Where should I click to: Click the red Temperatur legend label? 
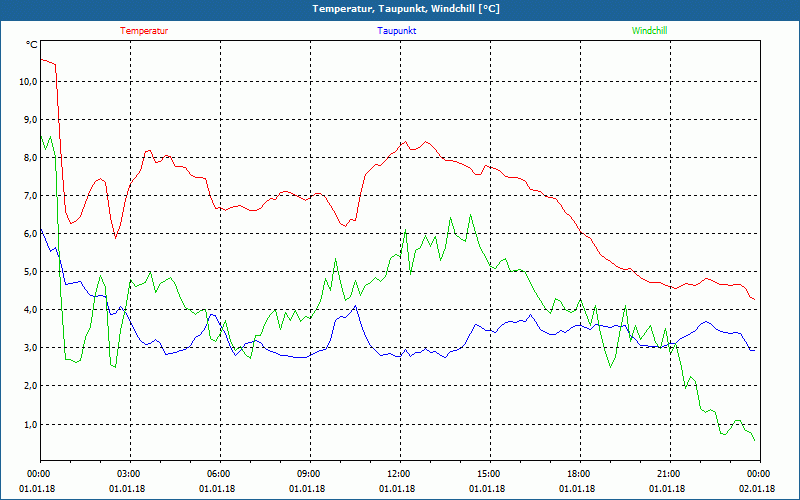144,31
